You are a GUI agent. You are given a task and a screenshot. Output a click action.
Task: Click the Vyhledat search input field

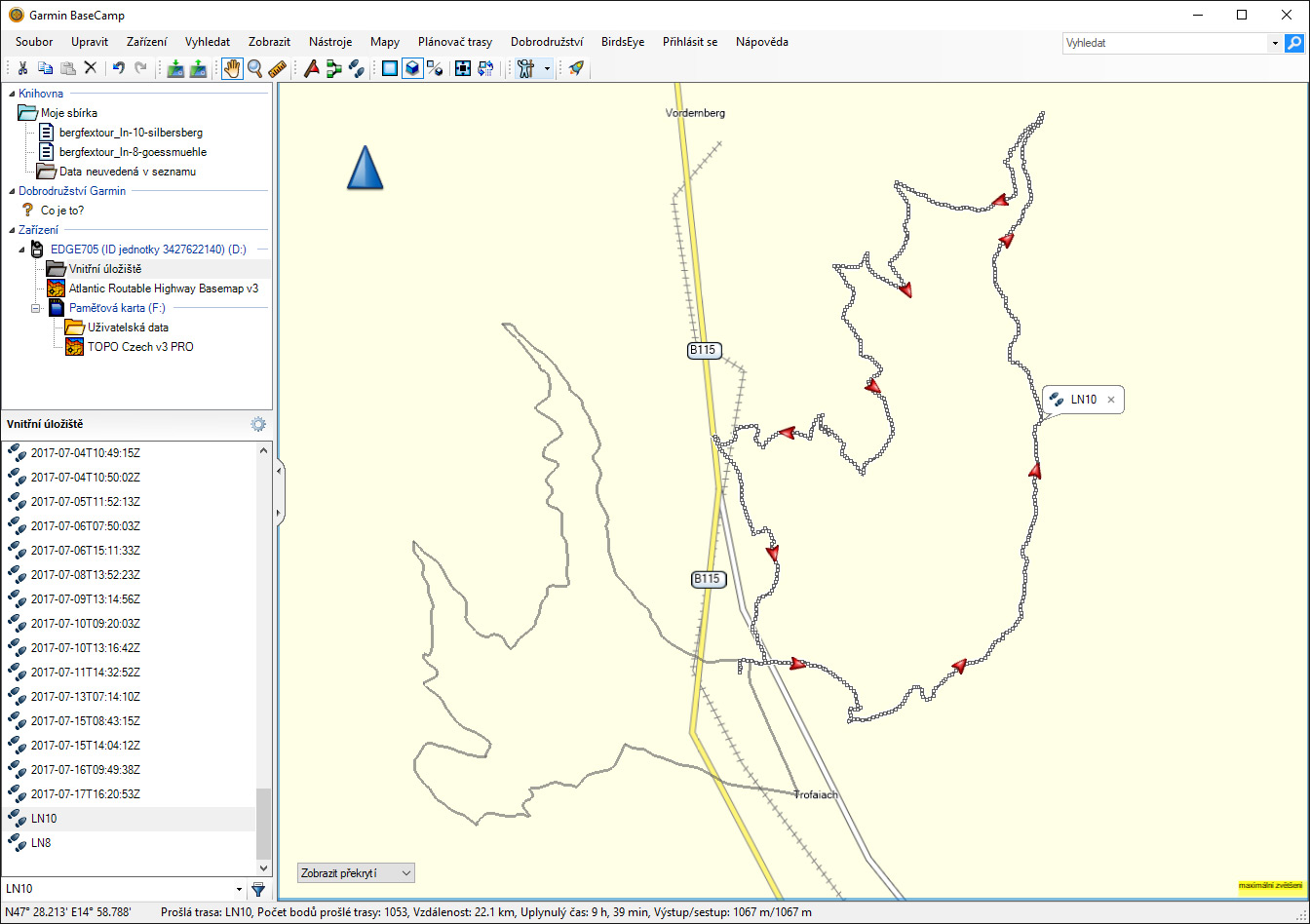(1165, 43)
